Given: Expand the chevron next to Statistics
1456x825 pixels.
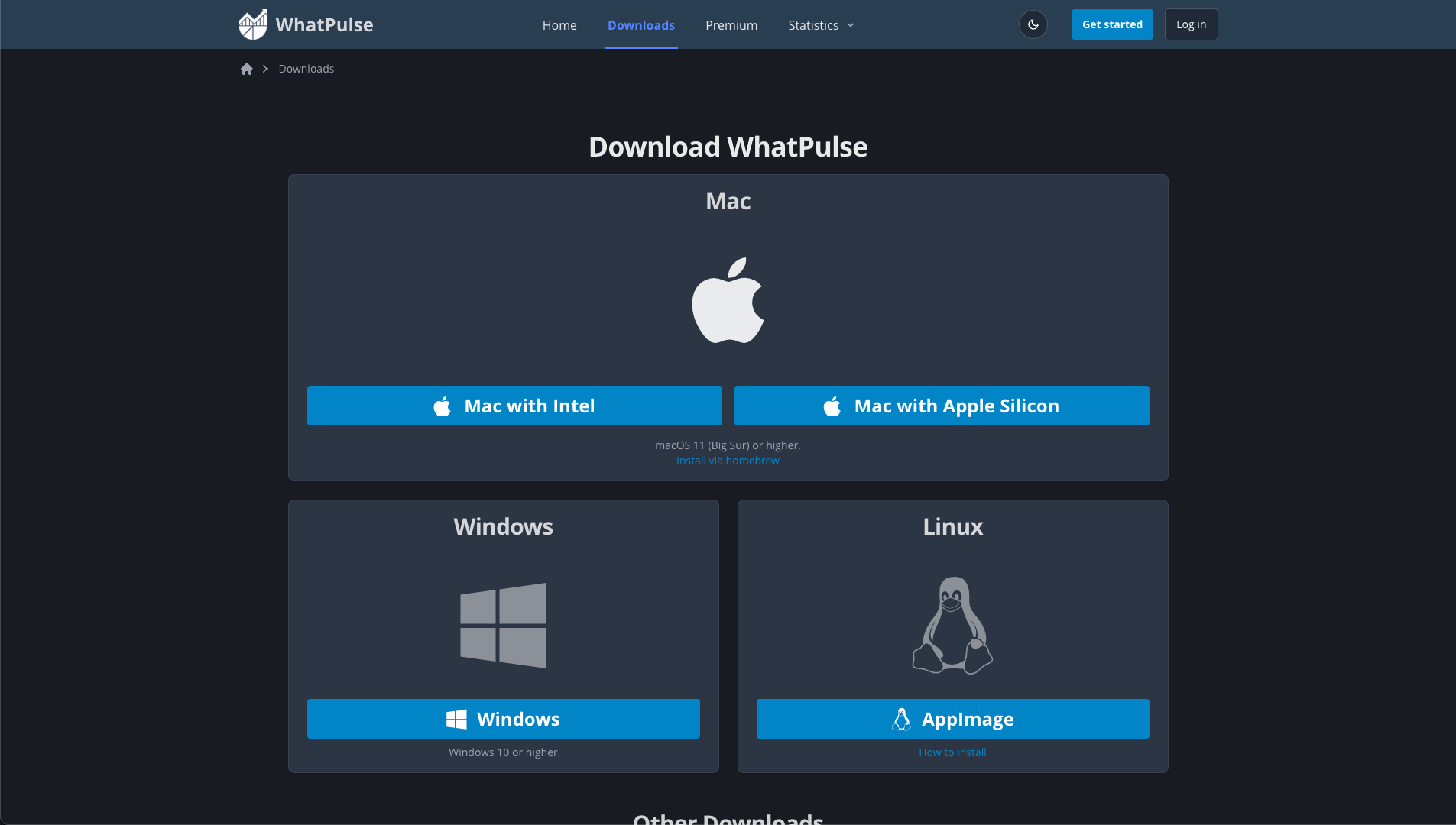Looking at the screenshot, I should pyautogui.click(x=851, y=25).
